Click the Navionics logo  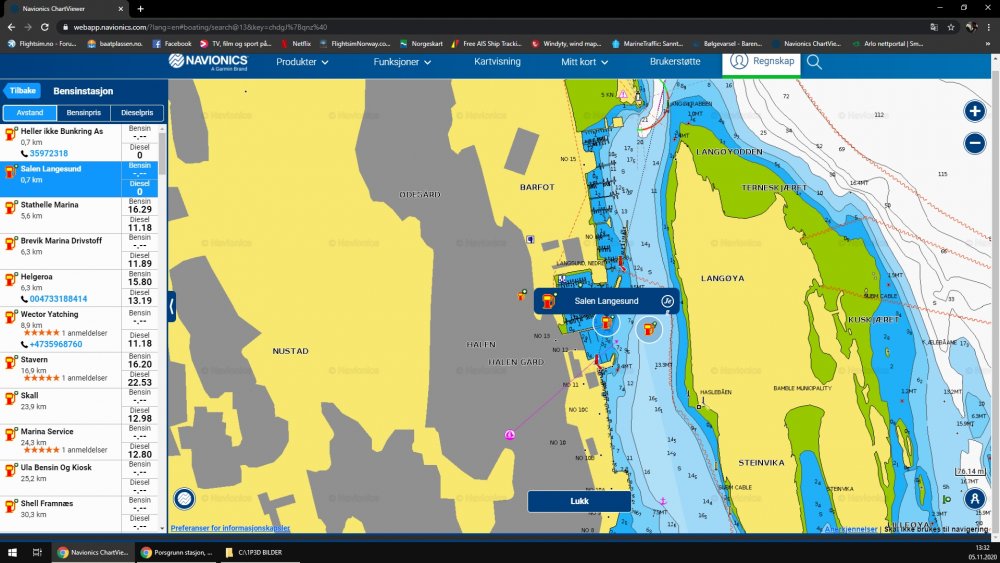pyautogui.click(x=208, y=62)
